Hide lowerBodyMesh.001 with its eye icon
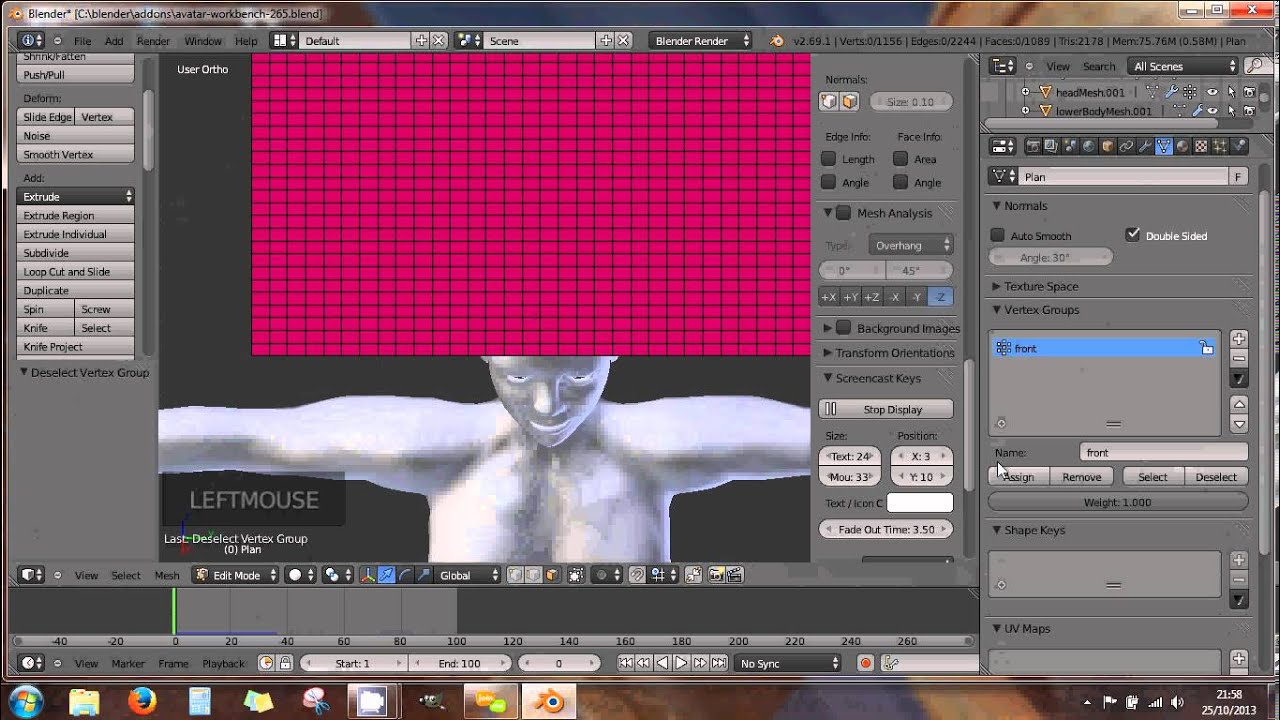The image size is (1280, 720). click(x=1211, y=111)
